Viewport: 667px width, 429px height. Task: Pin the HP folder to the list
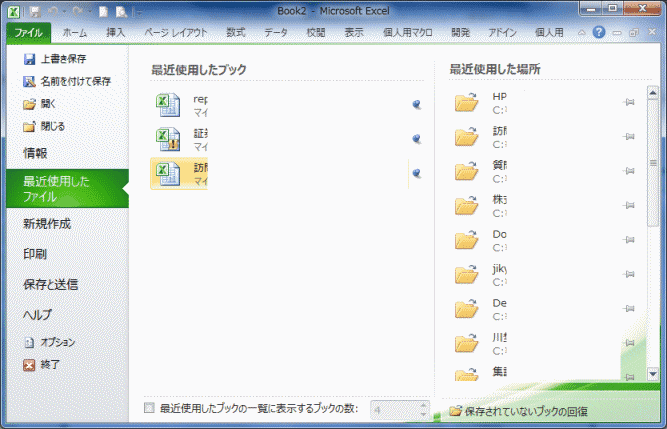(x=629, y=102)
